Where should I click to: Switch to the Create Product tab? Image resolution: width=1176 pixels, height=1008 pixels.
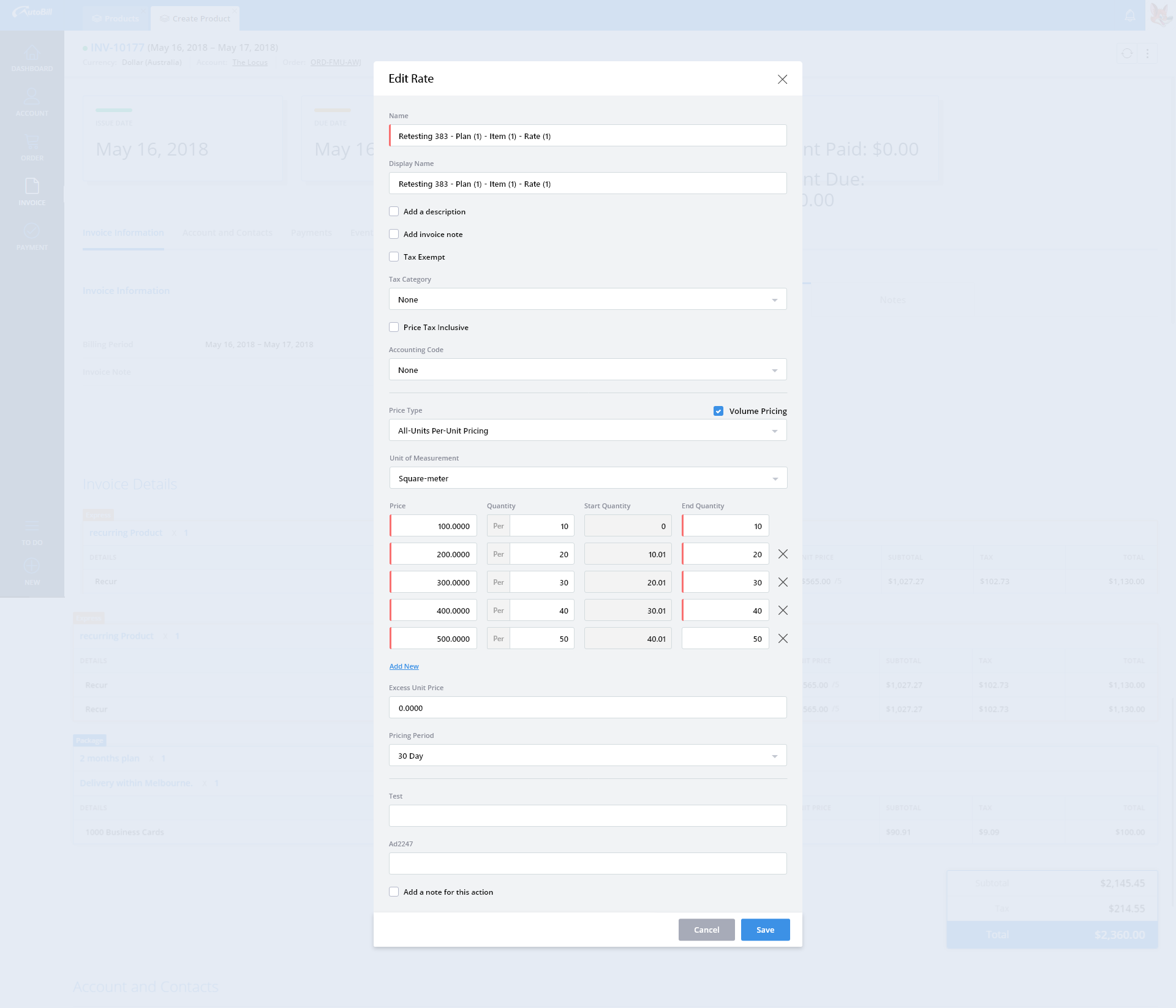pos(195,18)
